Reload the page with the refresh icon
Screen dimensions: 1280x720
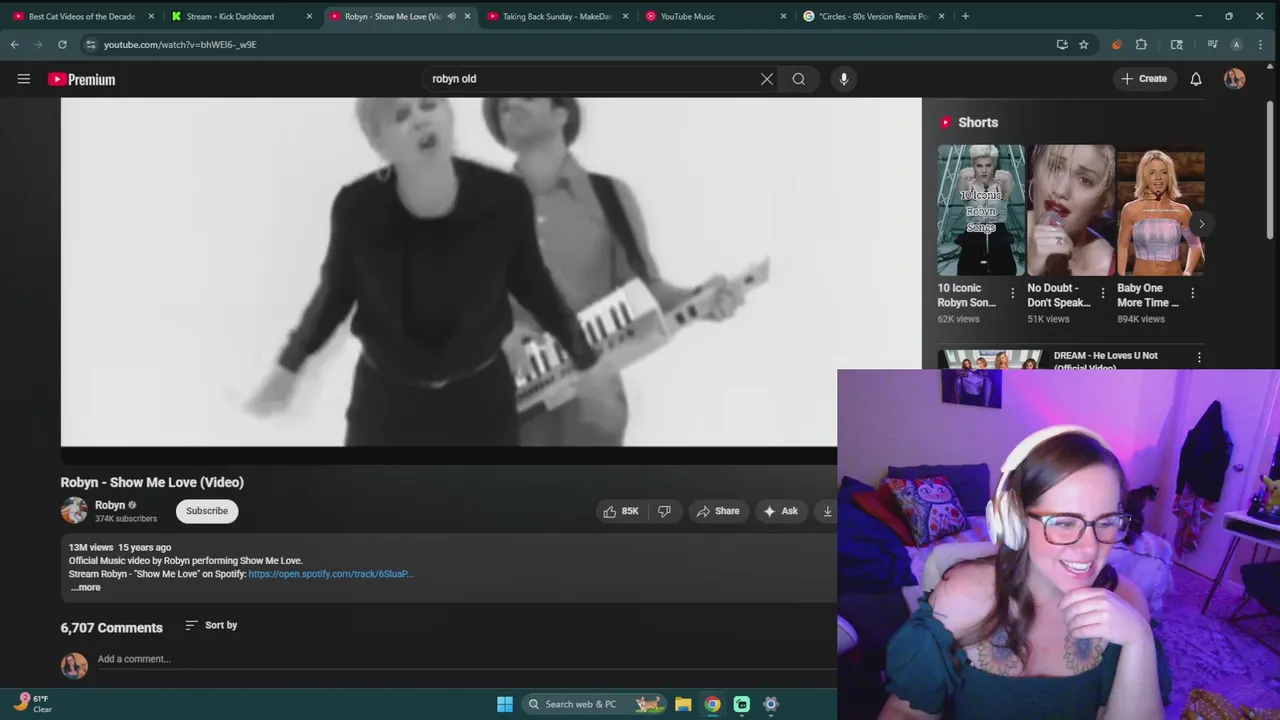(x=62, y=45)
